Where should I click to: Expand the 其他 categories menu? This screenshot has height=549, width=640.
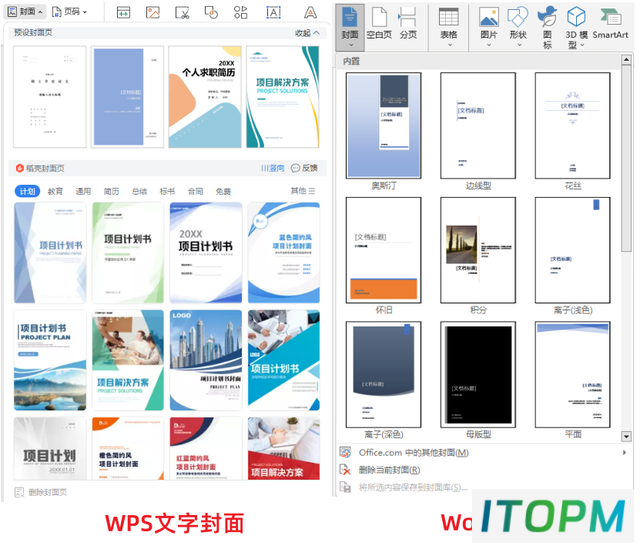tap(303, 191)
